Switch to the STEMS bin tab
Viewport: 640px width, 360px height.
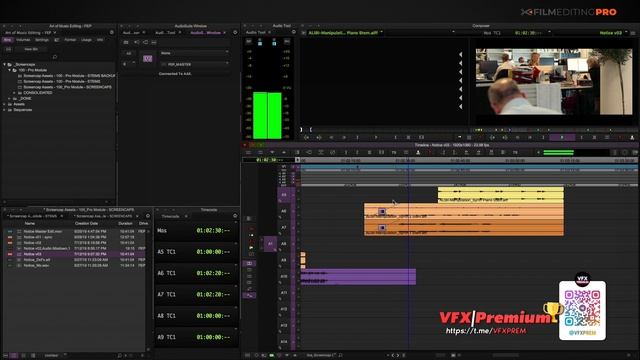click(33, 216)
